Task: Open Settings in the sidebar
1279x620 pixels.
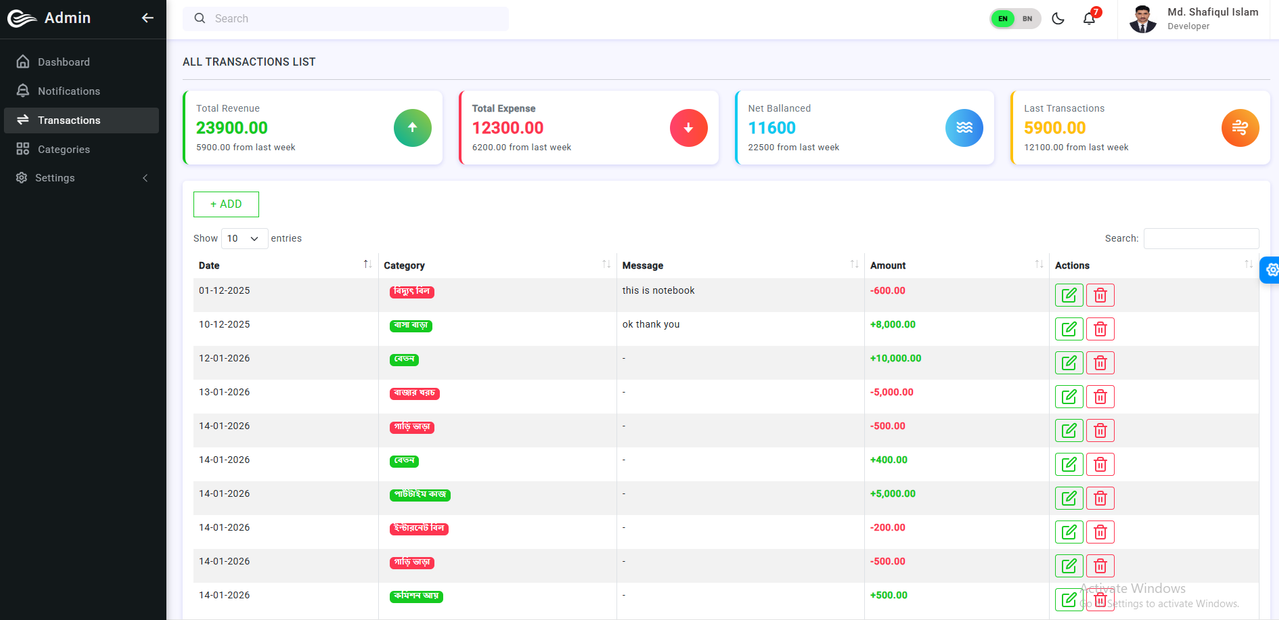Action: (81, 178)
